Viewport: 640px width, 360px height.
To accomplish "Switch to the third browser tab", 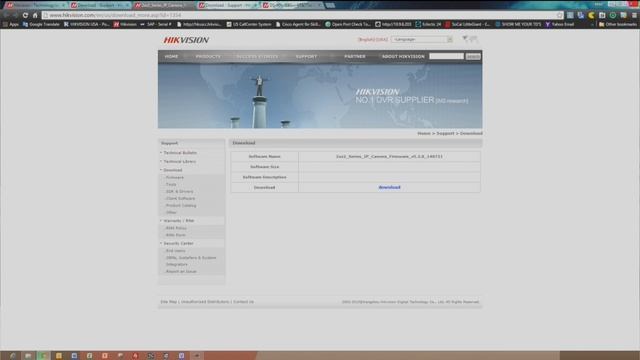I will coord(163,5).
